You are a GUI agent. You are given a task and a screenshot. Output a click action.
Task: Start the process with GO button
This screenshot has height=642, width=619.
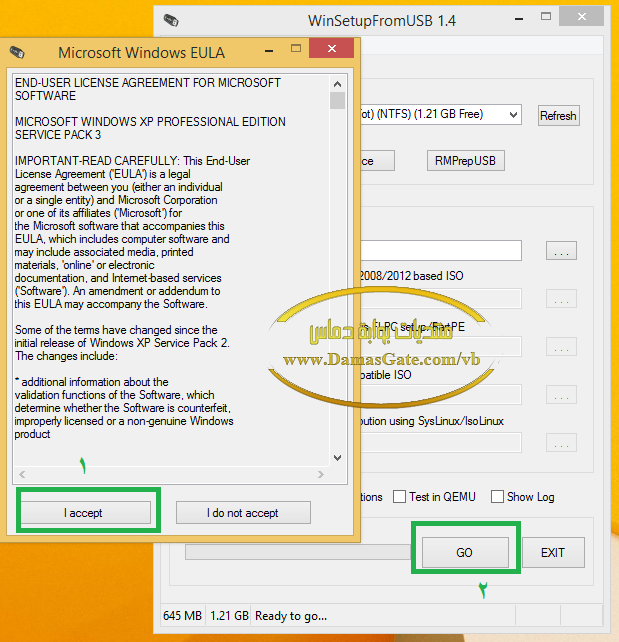point(465,552)
